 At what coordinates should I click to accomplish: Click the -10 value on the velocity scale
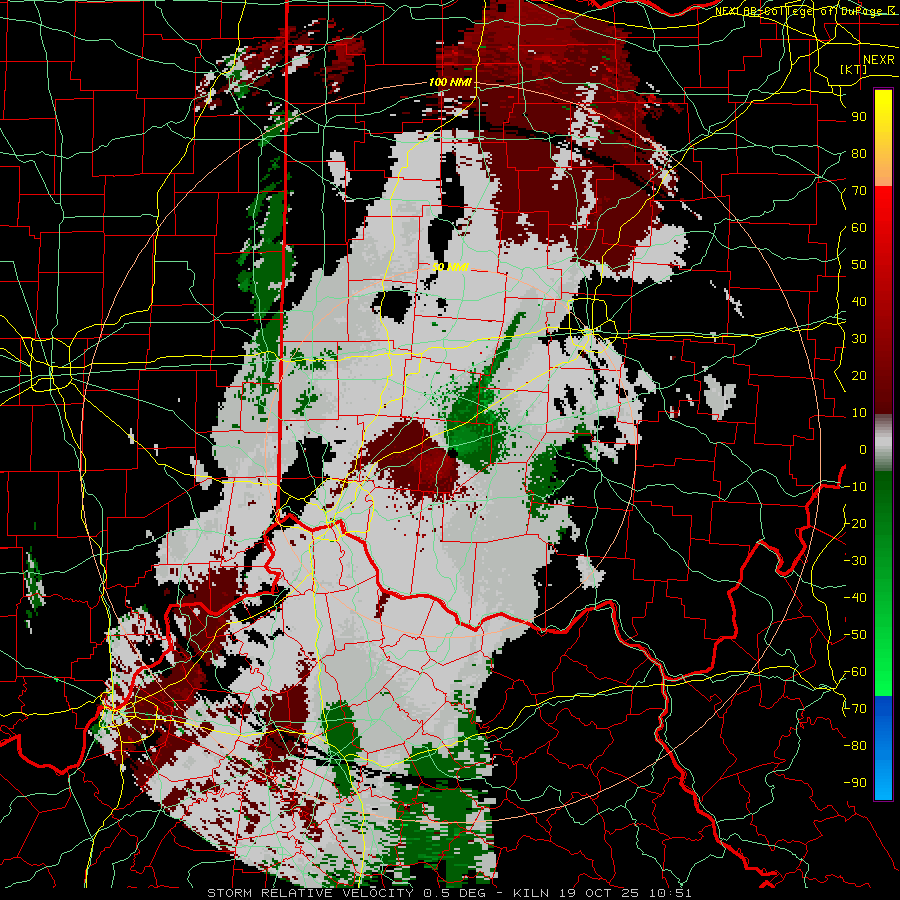[855, 487]
